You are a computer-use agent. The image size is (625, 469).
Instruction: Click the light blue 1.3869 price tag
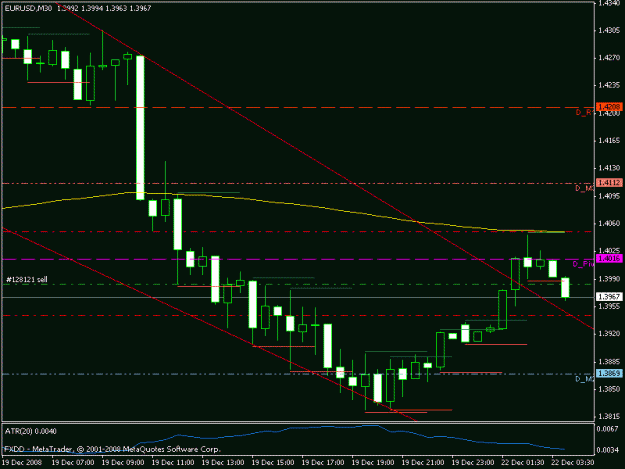tap(609, 373)
